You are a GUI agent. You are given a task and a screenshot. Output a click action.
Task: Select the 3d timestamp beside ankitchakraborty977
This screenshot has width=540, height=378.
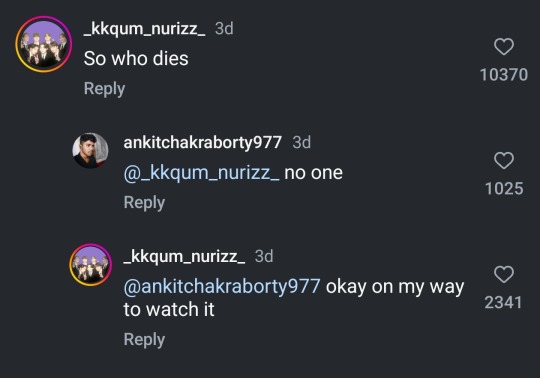pos(302,142)
